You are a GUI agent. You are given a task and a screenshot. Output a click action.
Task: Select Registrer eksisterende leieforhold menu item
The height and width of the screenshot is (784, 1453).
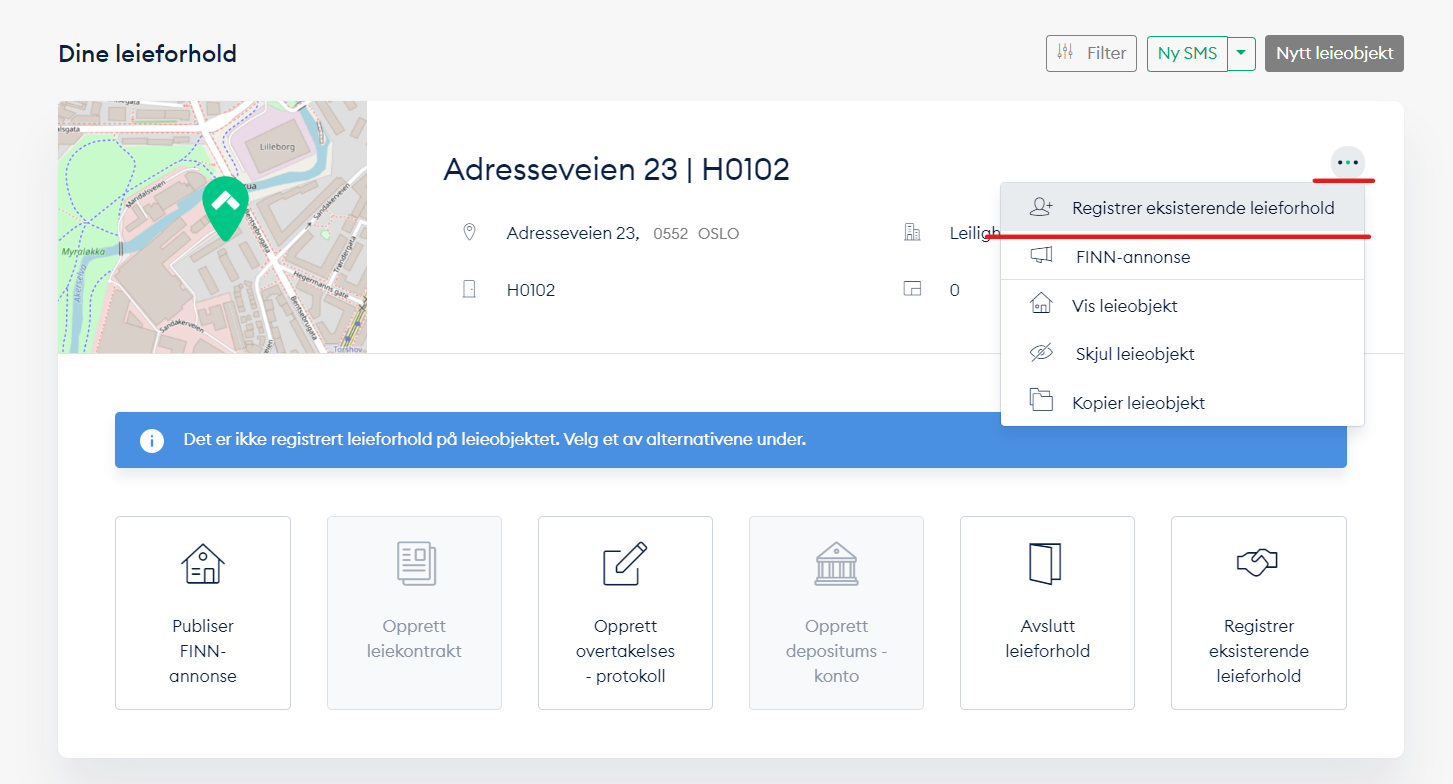(1202, 208)
